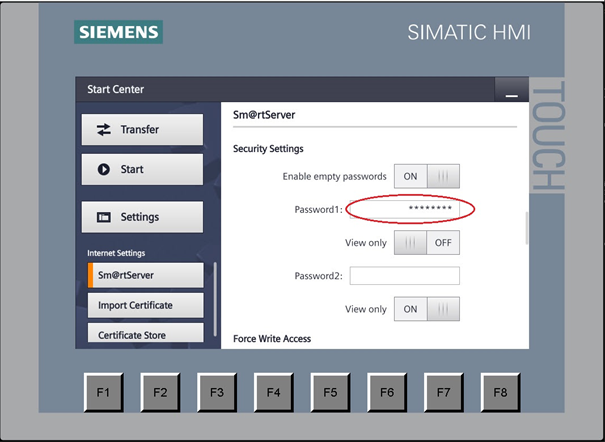Click the Siemens logo
605x442 pixels.
click(x=118, y=32)
